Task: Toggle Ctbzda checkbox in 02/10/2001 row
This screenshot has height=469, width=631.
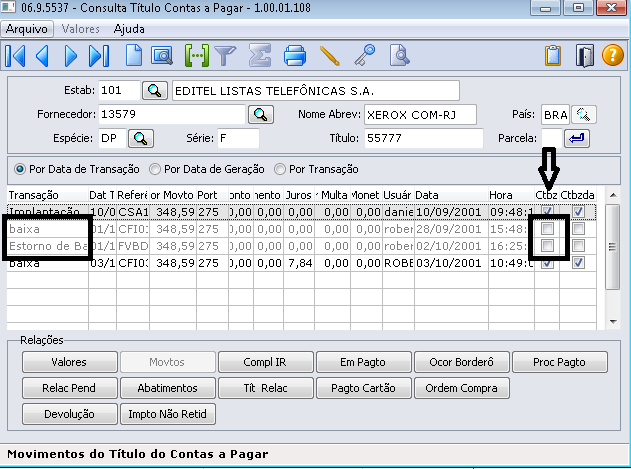Action: 578,246
